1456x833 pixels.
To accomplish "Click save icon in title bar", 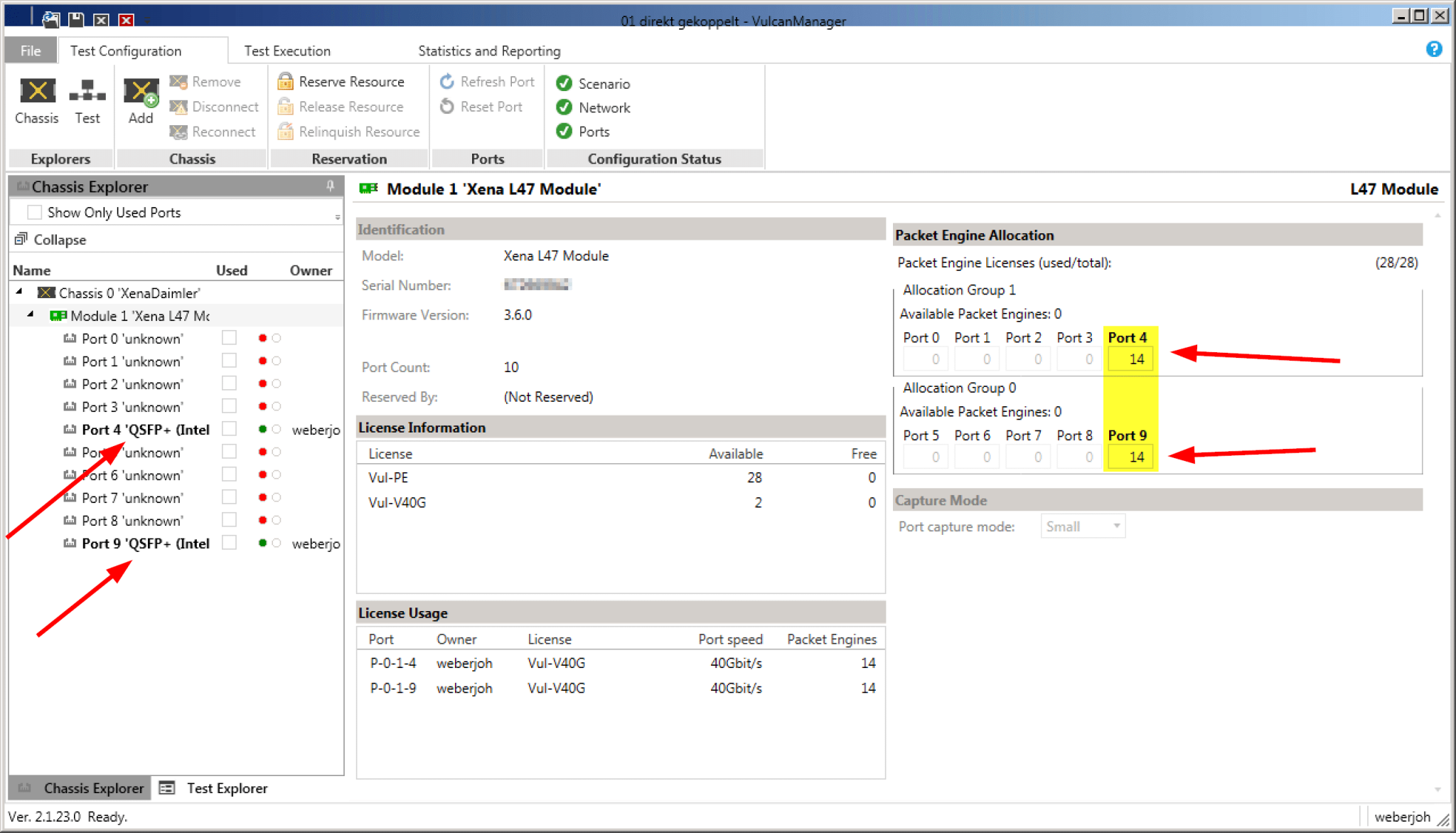I will tap(76, 20).
